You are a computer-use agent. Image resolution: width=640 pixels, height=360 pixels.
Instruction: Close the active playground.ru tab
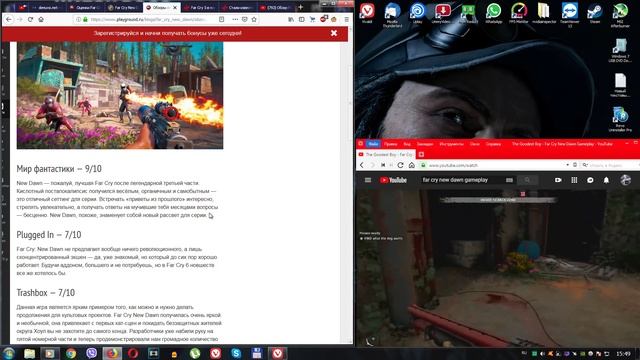(175, 7)
